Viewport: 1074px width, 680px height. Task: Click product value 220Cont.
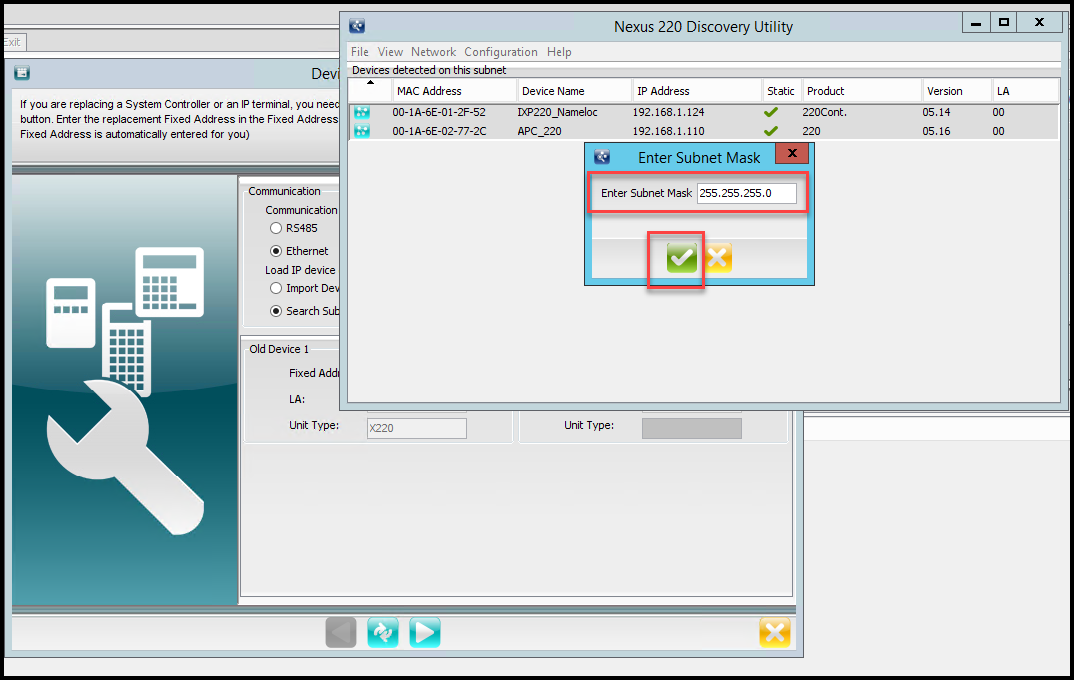coord(825,112)
